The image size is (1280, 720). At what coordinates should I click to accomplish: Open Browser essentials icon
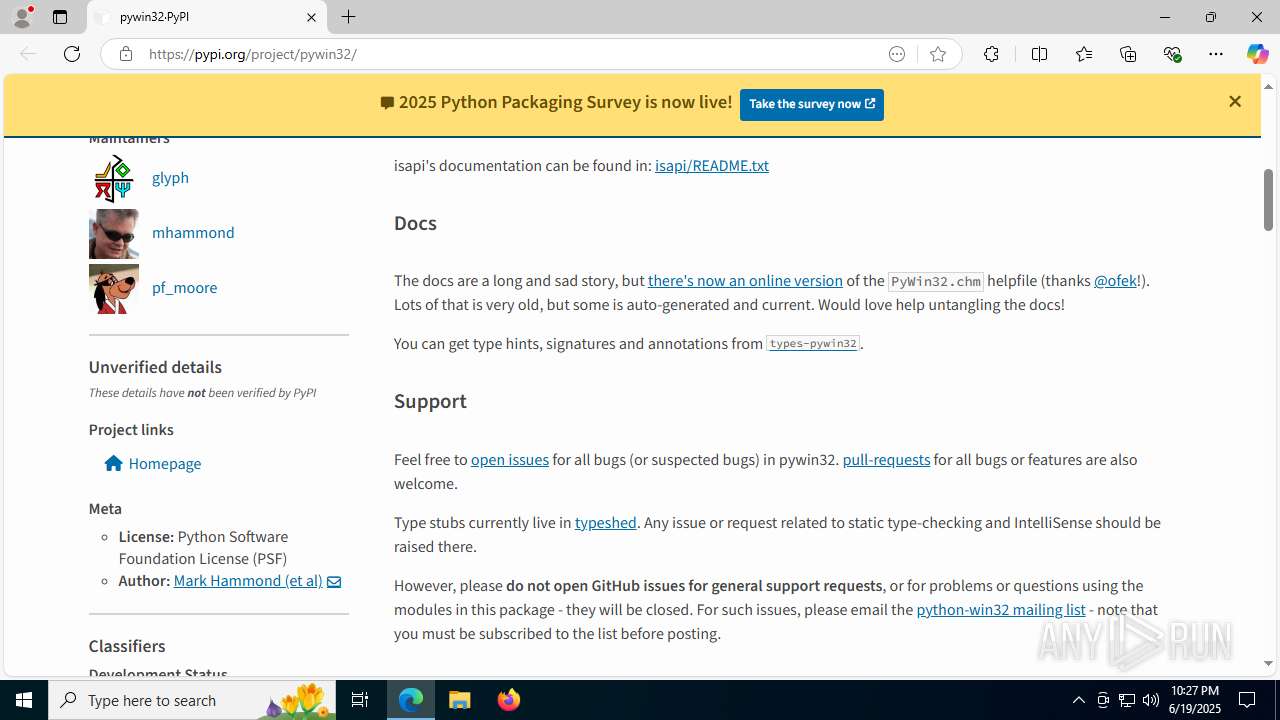click(x=1172, y=54)
